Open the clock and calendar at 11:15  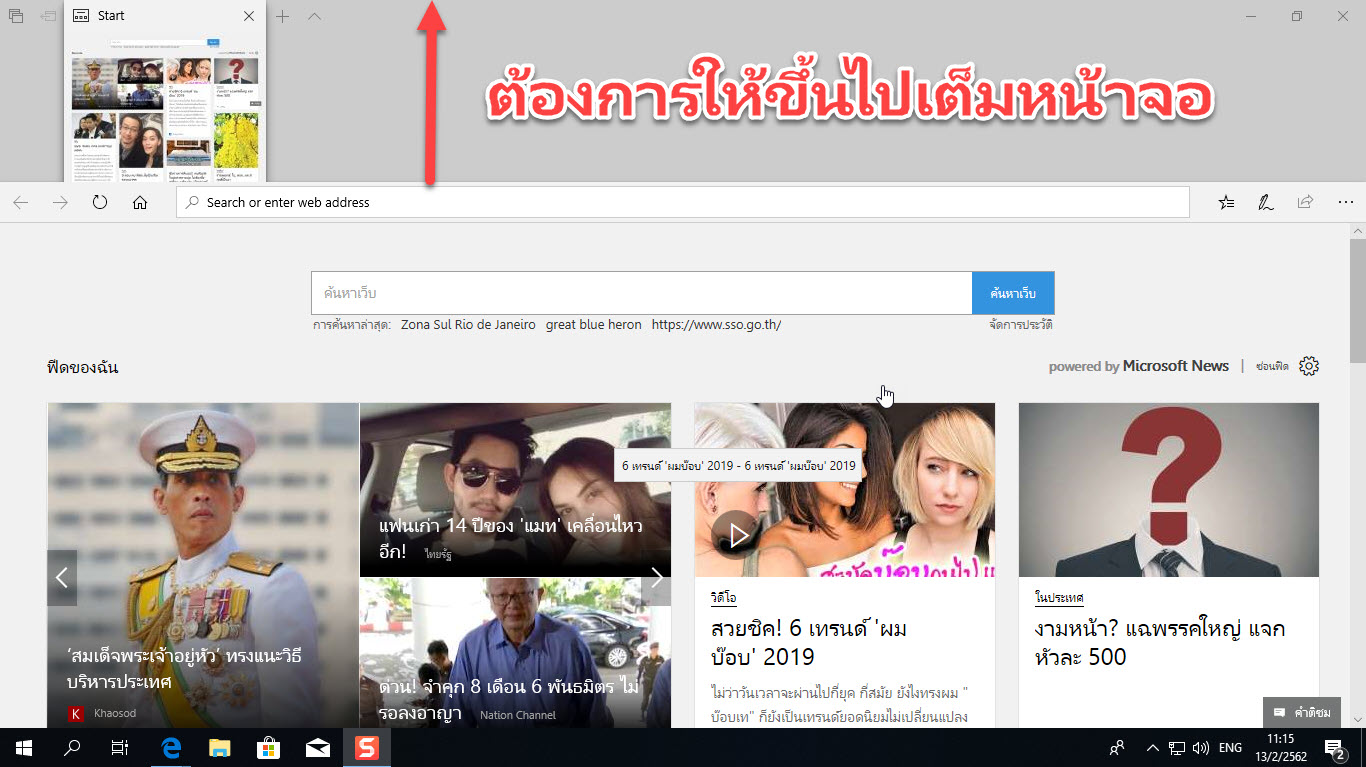(1280, 747)
